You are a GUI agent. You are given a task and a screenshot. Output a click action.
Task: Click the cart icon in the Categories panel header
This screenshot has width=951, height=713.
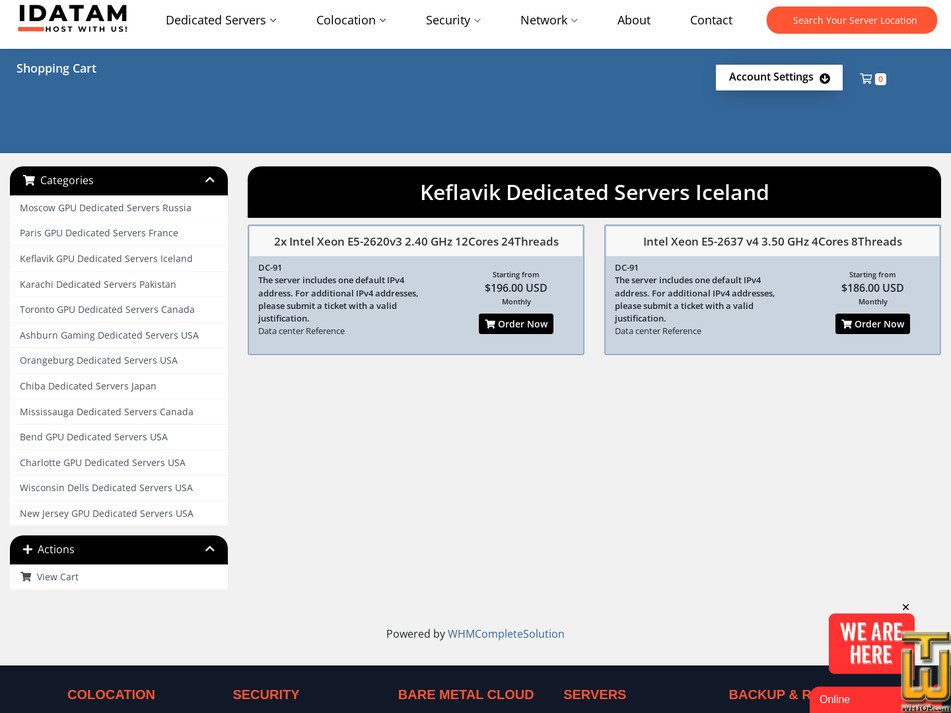30,180
